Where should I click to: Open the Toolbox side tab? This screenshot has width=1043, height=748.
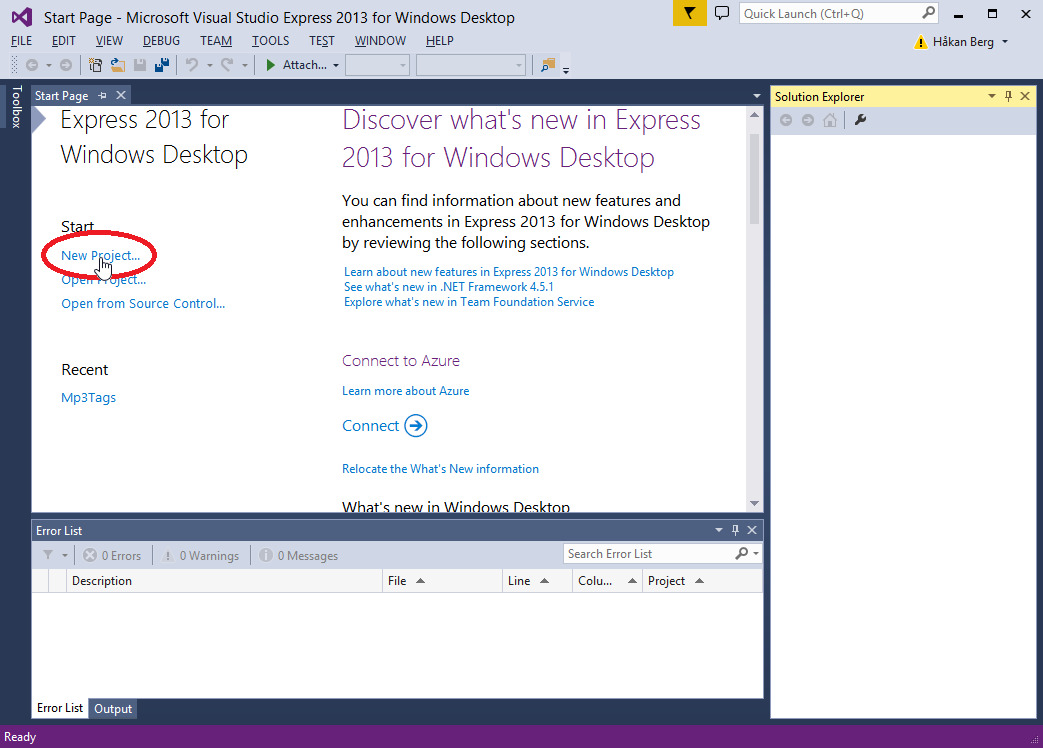click(17, 106)
